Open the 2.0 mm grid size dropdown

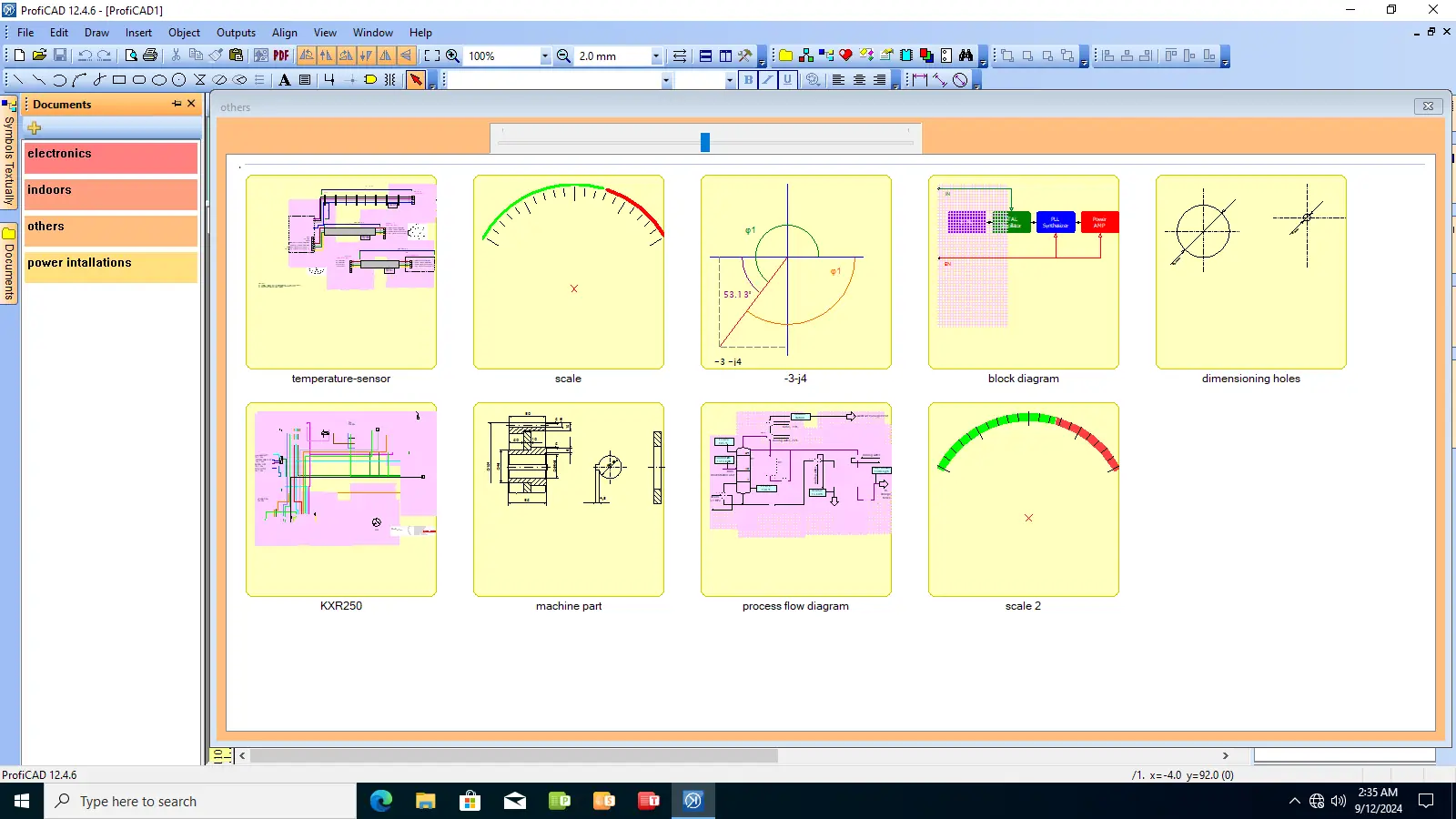point(656,56)
